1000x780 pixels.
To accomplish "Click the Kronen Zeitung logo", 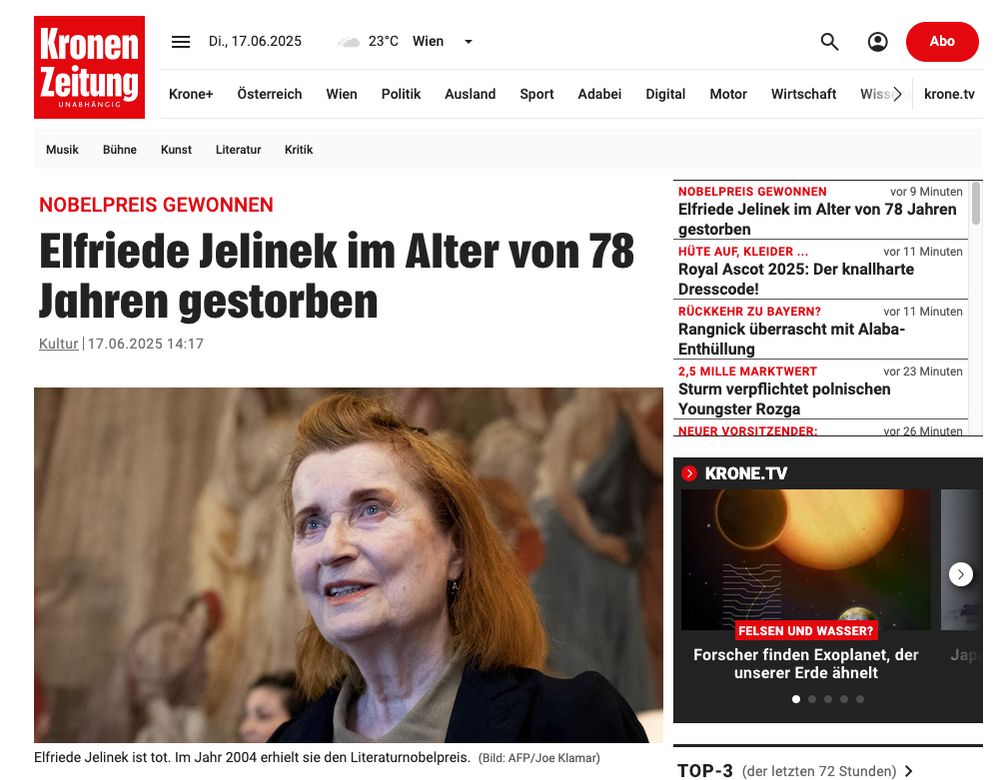I will (89, 67).
